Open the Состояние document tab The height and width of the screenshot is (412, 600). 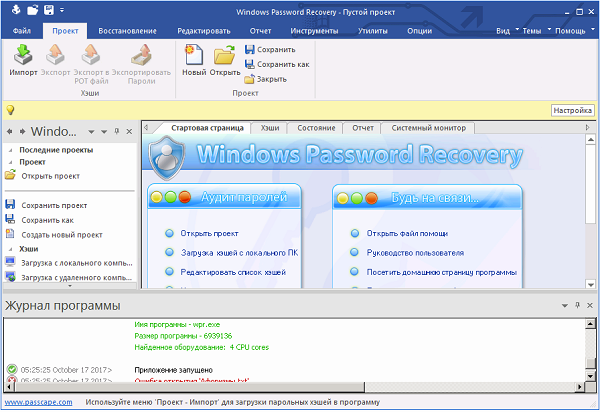(x=316, y=128)
